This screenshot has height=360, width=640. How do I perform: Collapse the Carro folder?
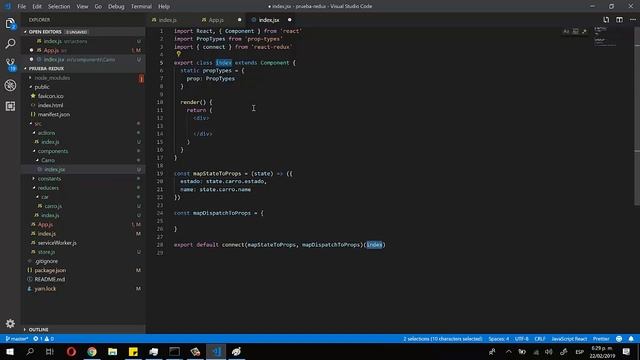point(48,160)
